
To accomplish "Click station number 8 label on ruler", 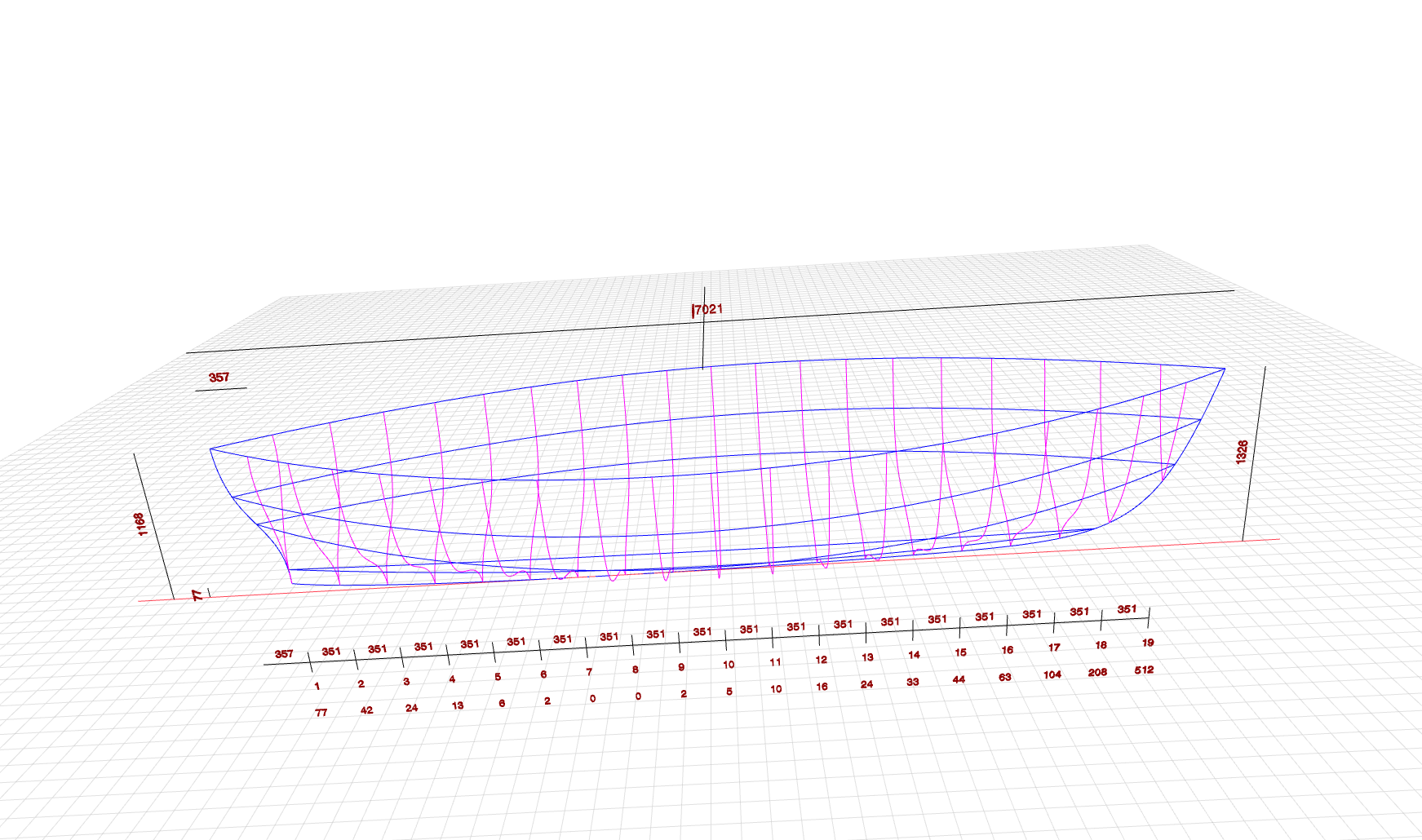I will click(635, 670).
